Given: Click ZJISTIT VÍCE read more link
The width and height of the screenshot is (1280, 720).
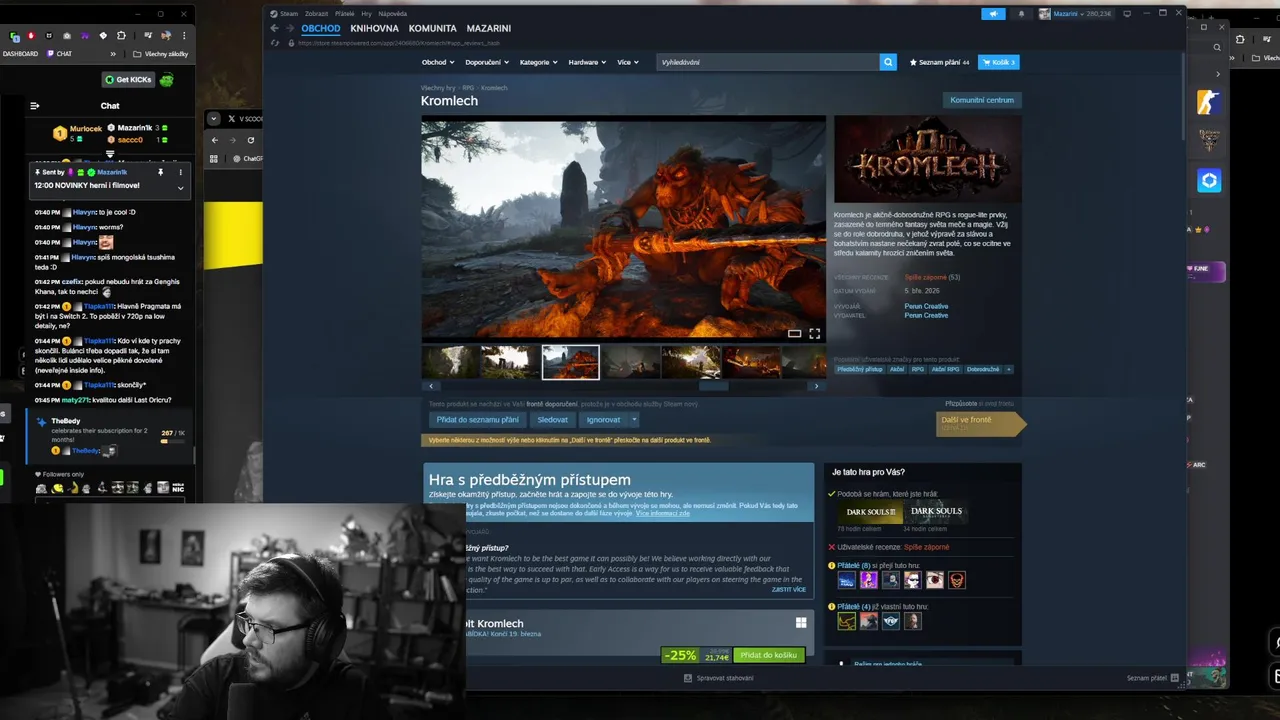Looking at the screenshot, I should click(788, 589).
